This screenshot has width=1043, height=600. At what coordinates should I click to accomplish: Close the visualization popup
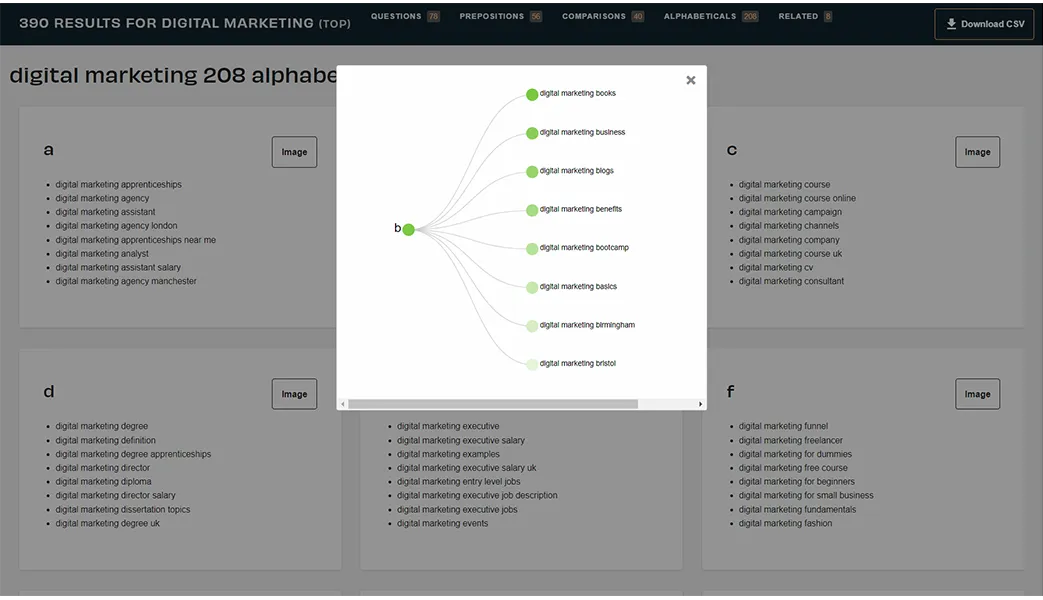[690, 80]
